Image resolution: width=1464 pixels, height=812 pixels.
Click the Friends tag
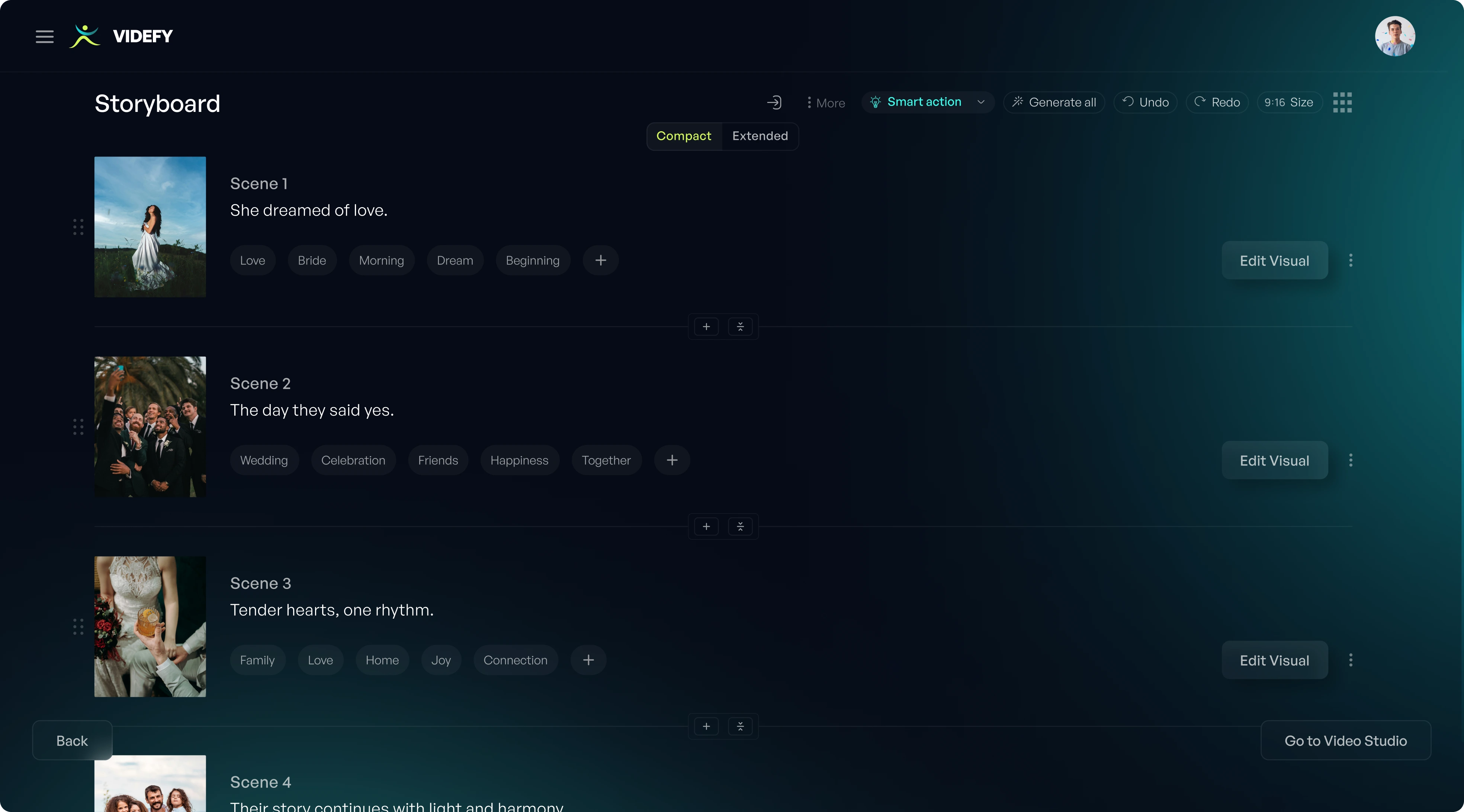coord(438,460)
